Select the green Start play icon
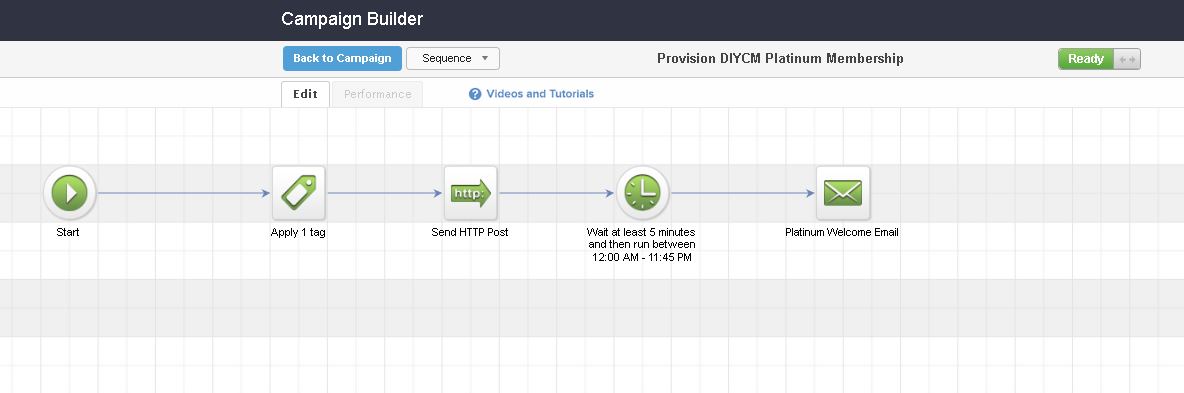Viewport: 1184px width, 393px height. pos(69,193)
